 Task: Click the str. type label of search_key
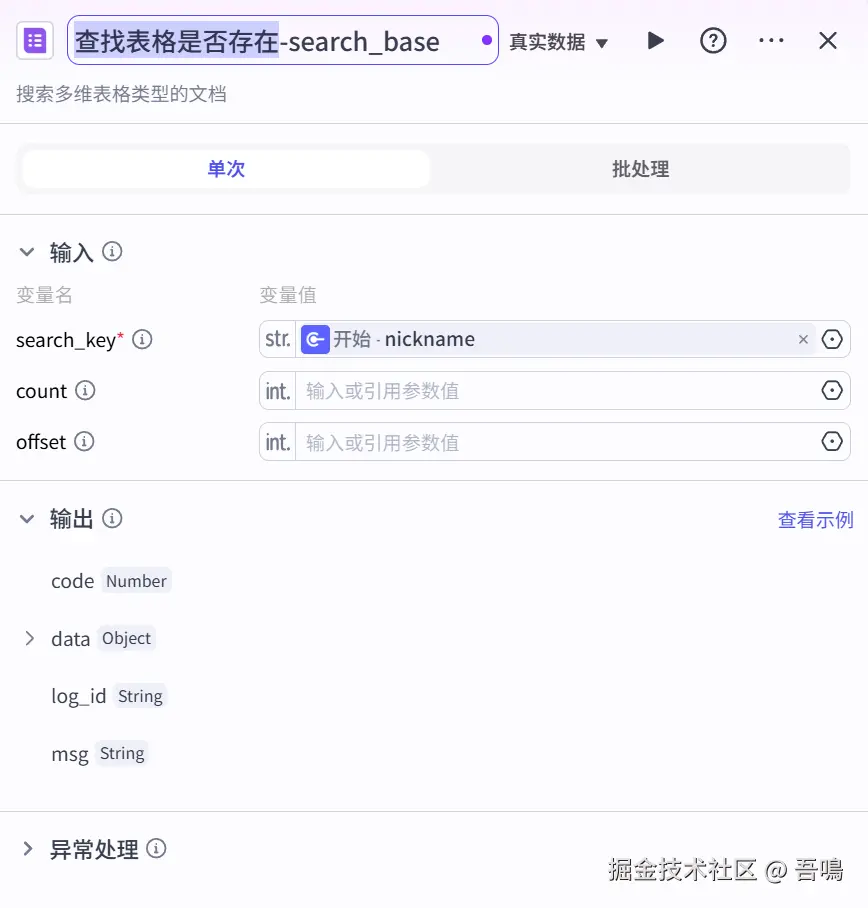[x=278, y=339]
